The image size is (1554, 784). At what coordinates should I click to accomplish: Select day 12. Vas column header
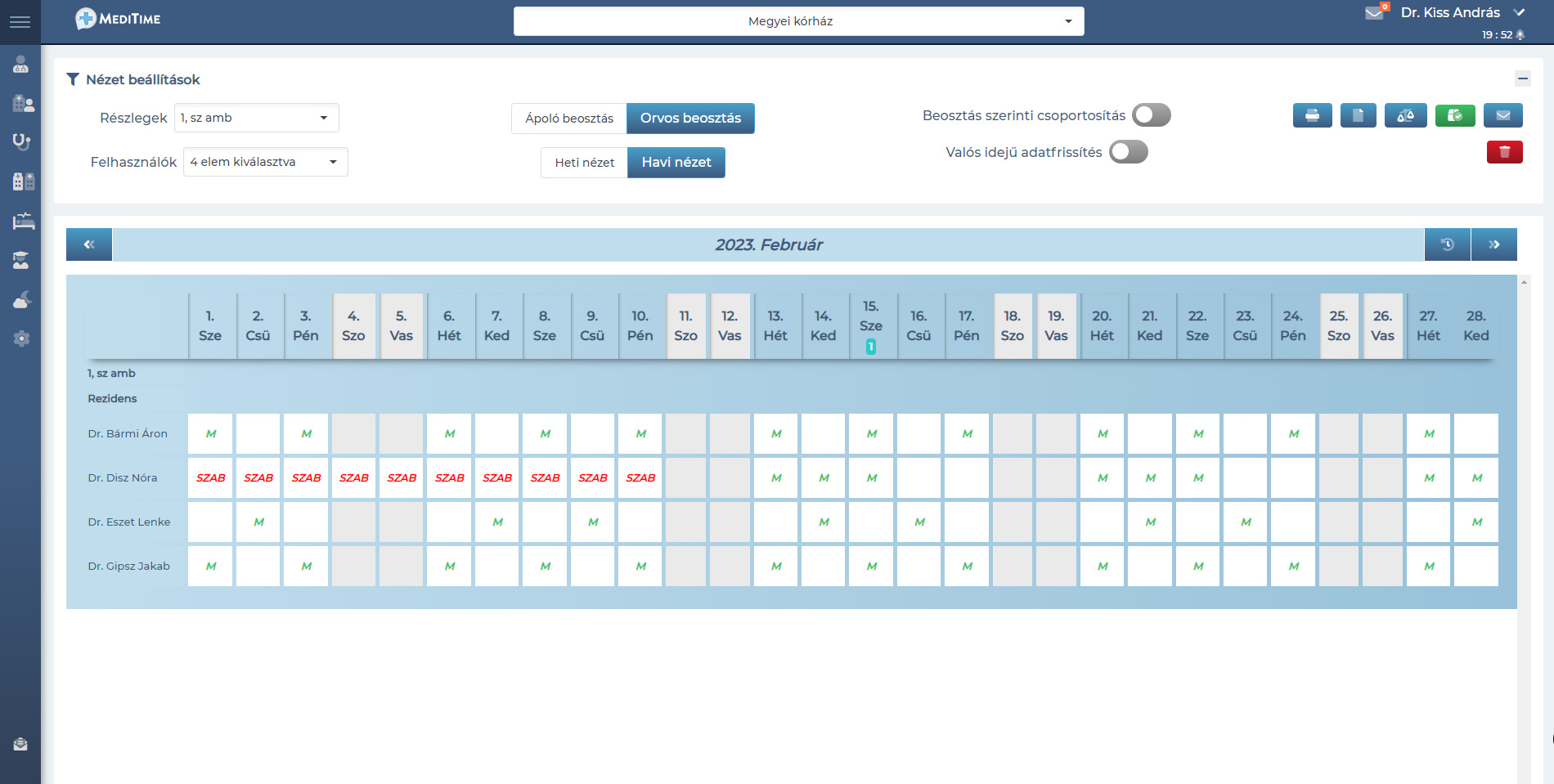(730, 326)
